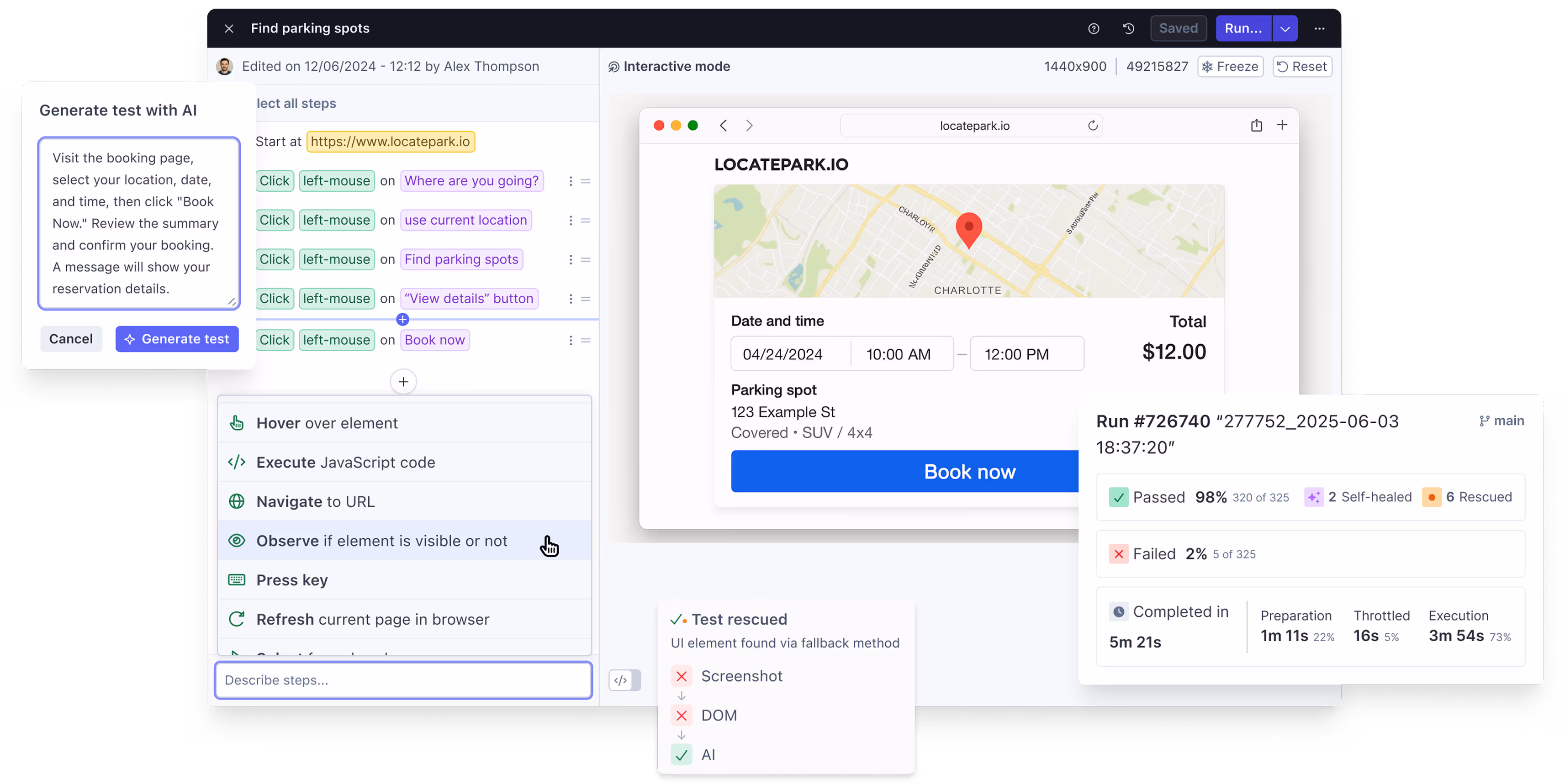Click the red map pin on map
This screenshot has width=1565, height=784.
click(x=968, y=230)
